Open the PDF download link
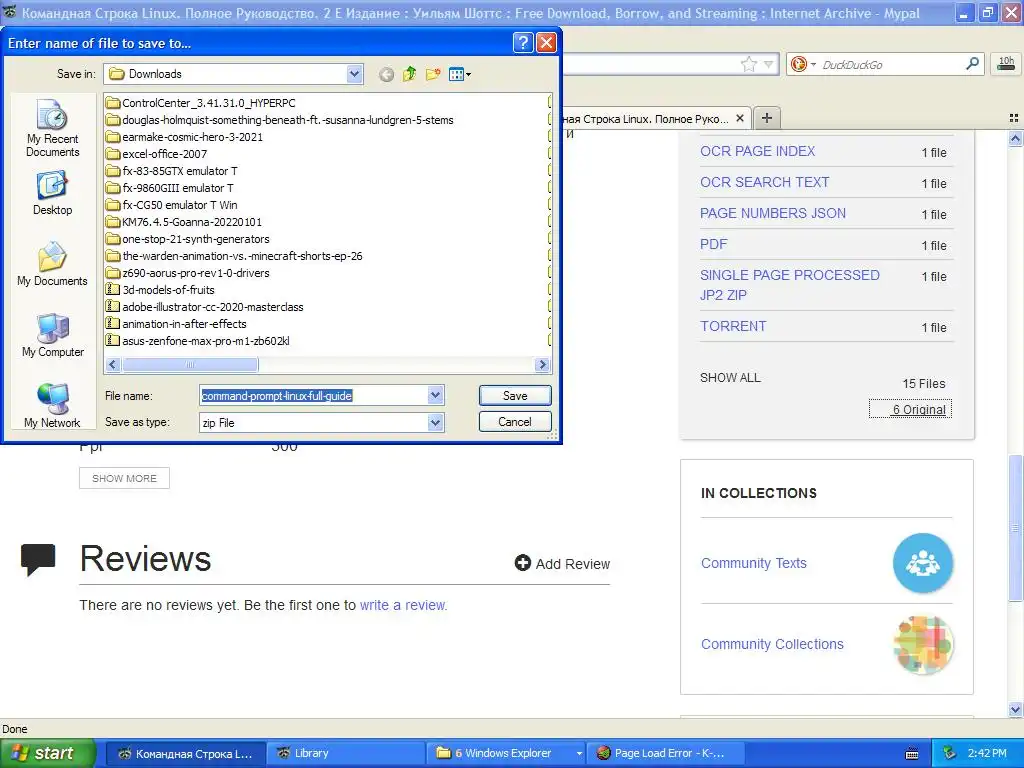Image resolution: width=1024 pixels, height=768 pixels. pos(713,244)
